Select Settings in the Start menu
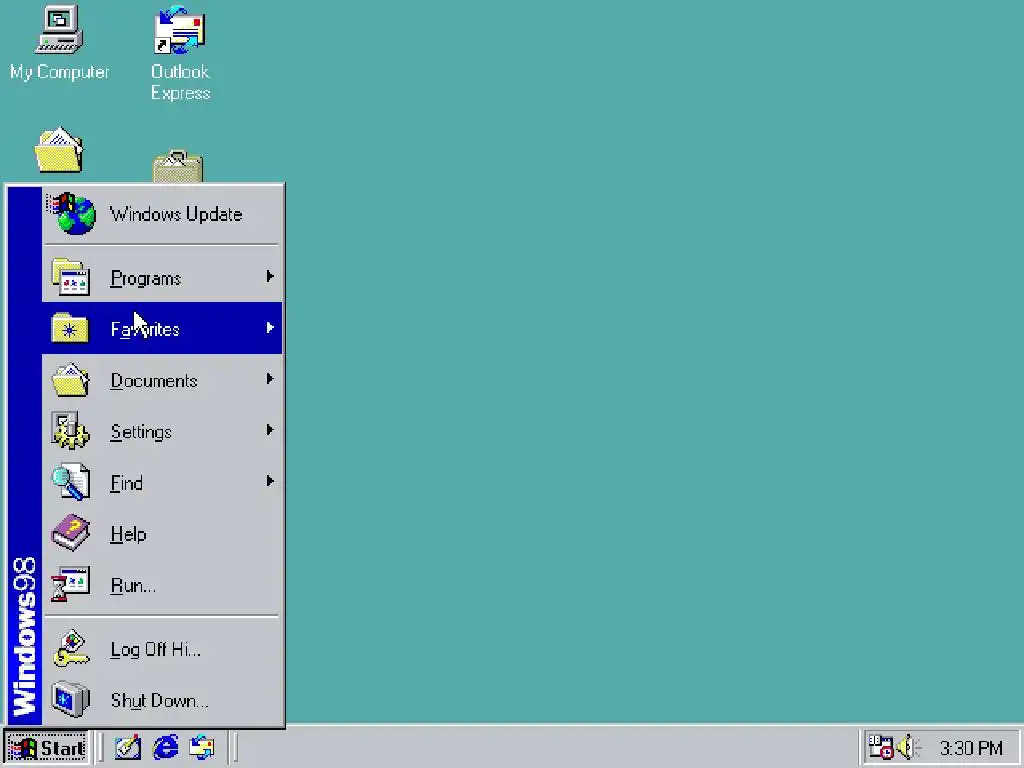Image resolution: width=1024 pixels, height=768 pixels. (x=162, y=430)
